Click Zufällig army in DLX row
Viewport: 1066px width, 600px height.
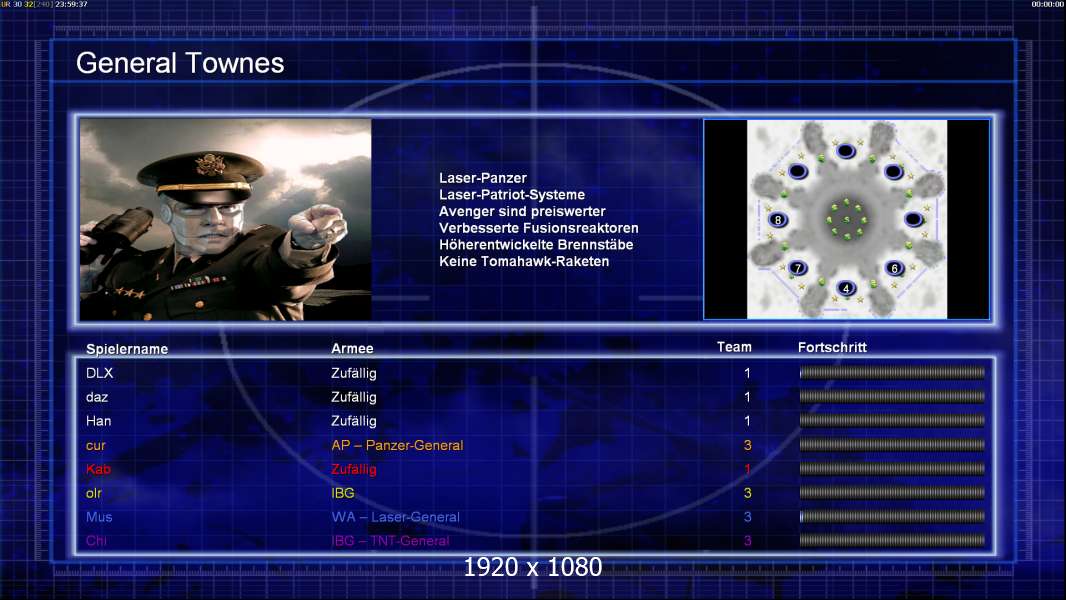click(x=354, y=373)
